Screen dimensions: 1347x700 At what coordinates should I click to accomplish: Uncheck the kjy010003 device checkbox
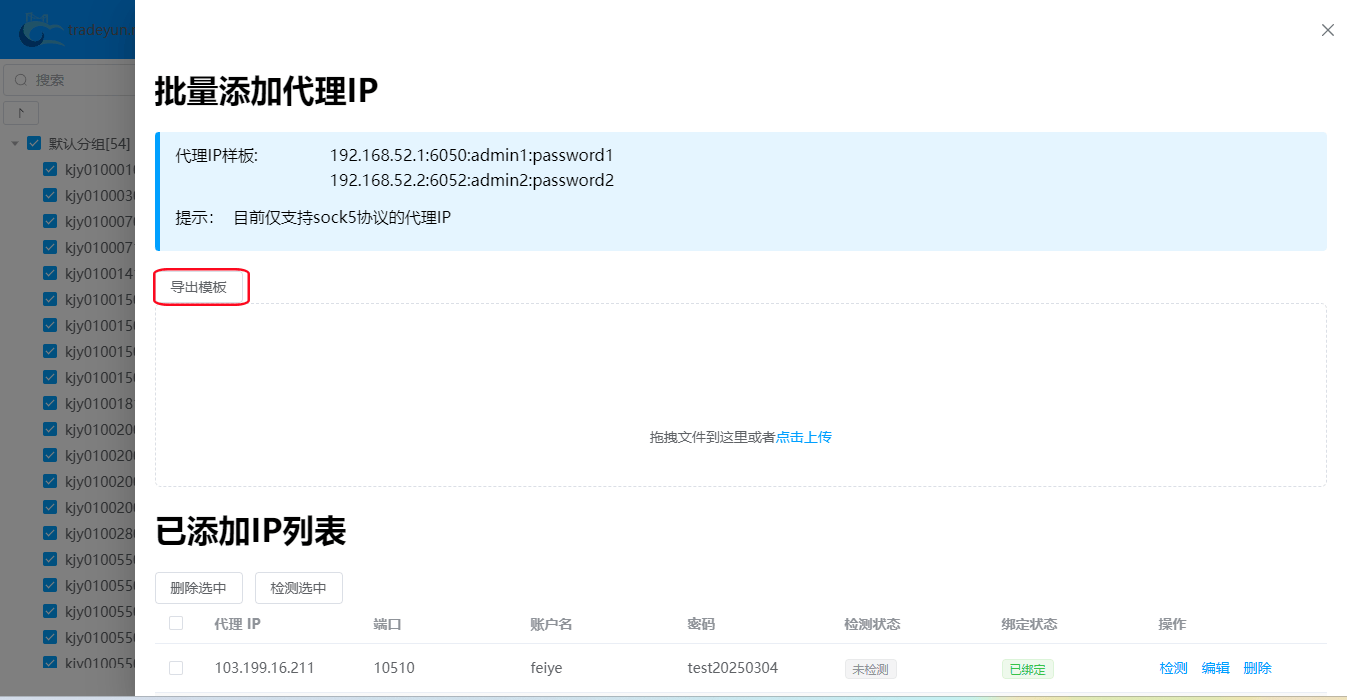click(50, 195)
